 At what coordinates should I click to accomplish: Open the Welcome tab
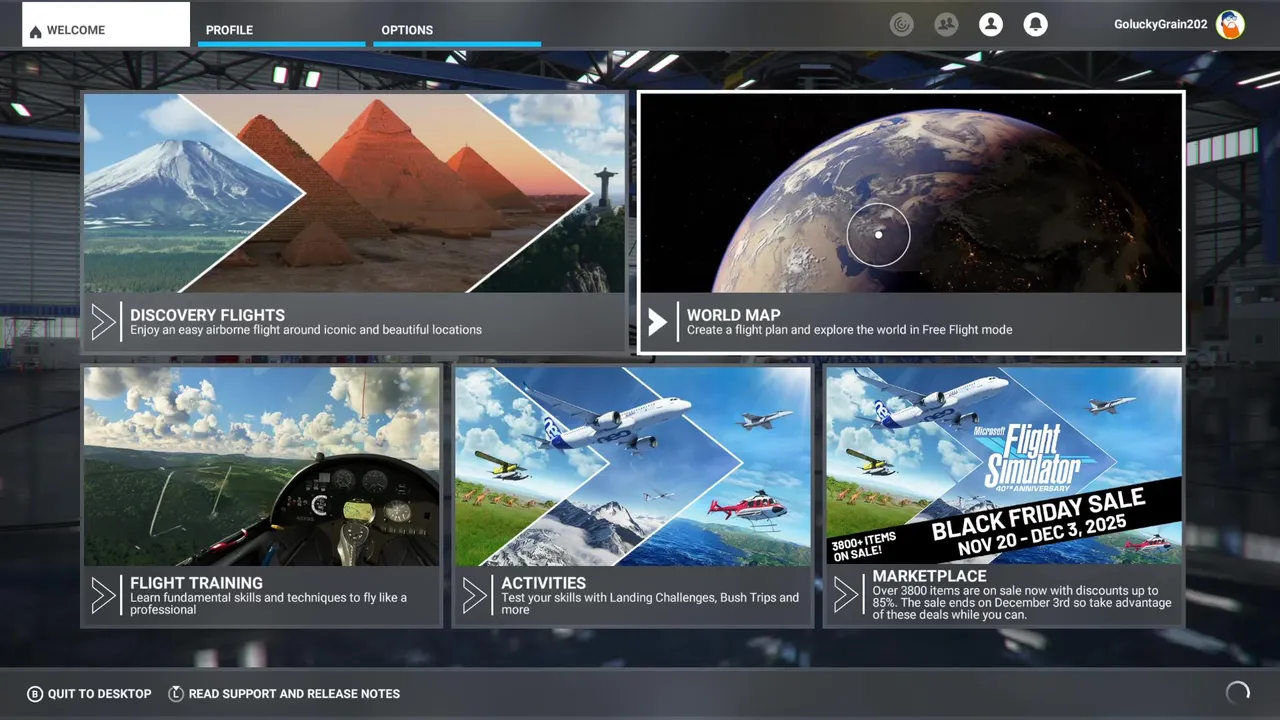pyautogui.click(x=106, y=25)
